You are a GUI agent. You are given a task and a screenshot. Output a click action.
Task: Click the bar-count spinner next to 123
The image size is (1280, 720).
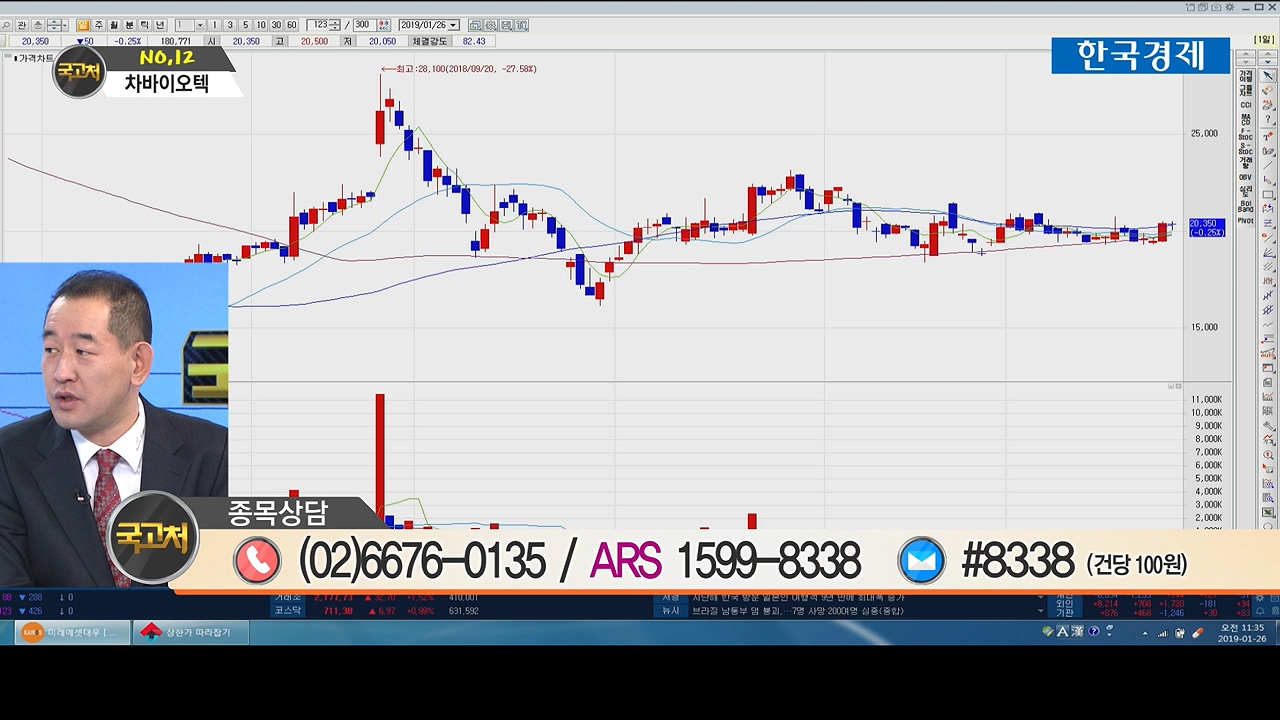pyautogui.click(x=334, y=25)
